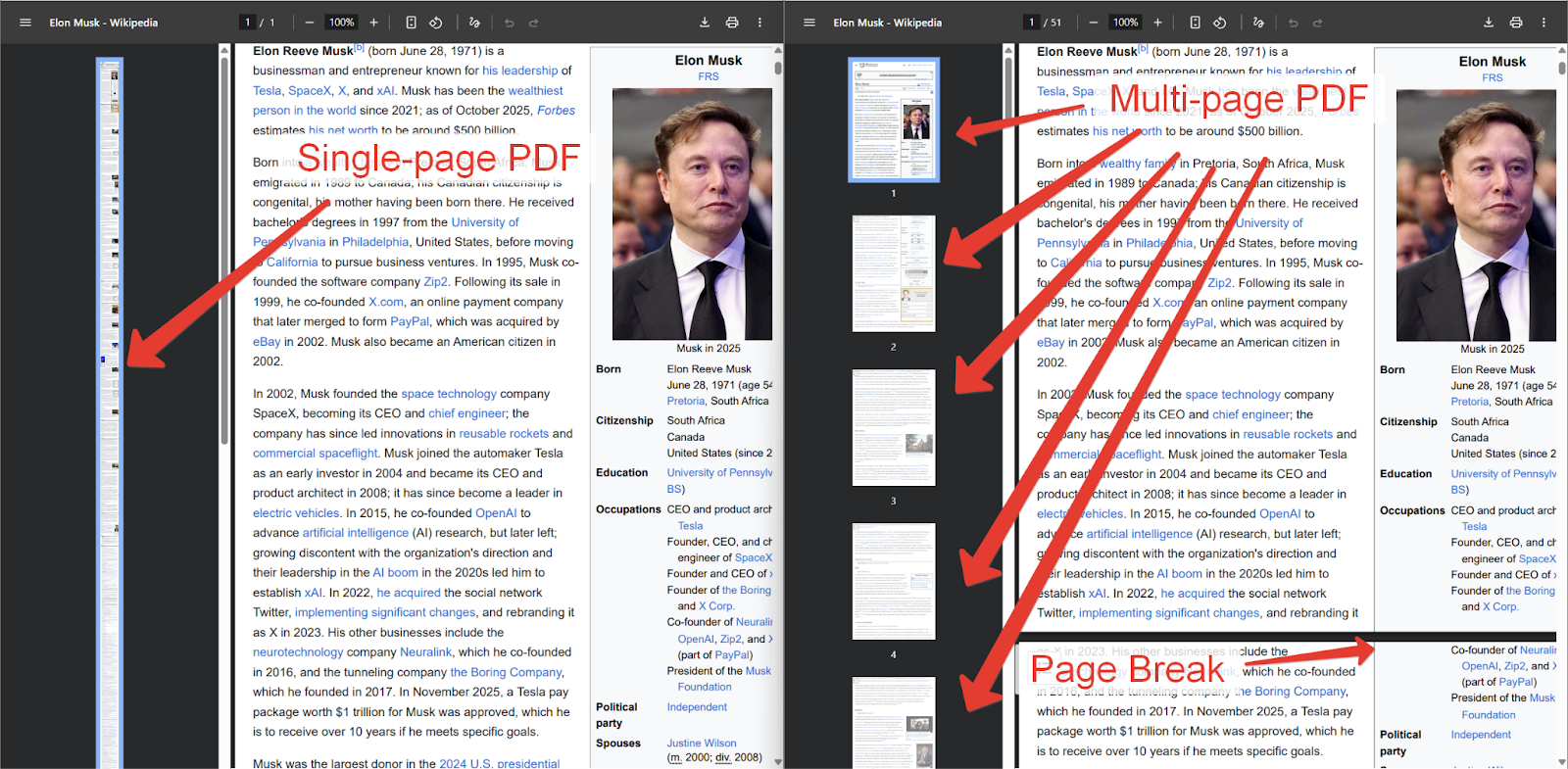Viewport: 1568px width, 769px height.
Task: Select page 1 thumbnail in right sidebar
Action: click(894, 120)
